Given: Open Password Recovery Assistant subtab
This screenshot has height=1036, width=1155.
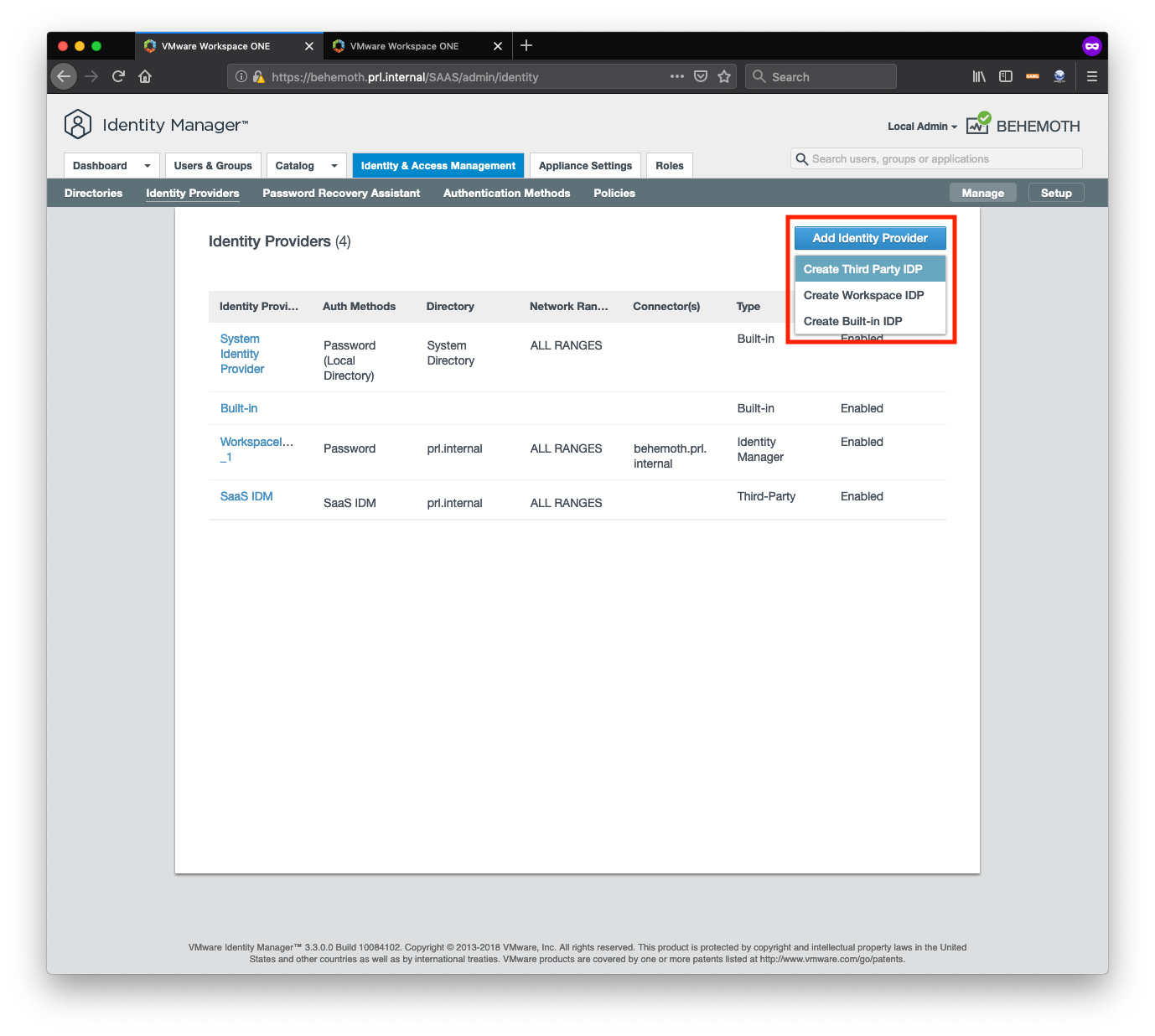Looking at the screenshot, I should tap(341, 193).
